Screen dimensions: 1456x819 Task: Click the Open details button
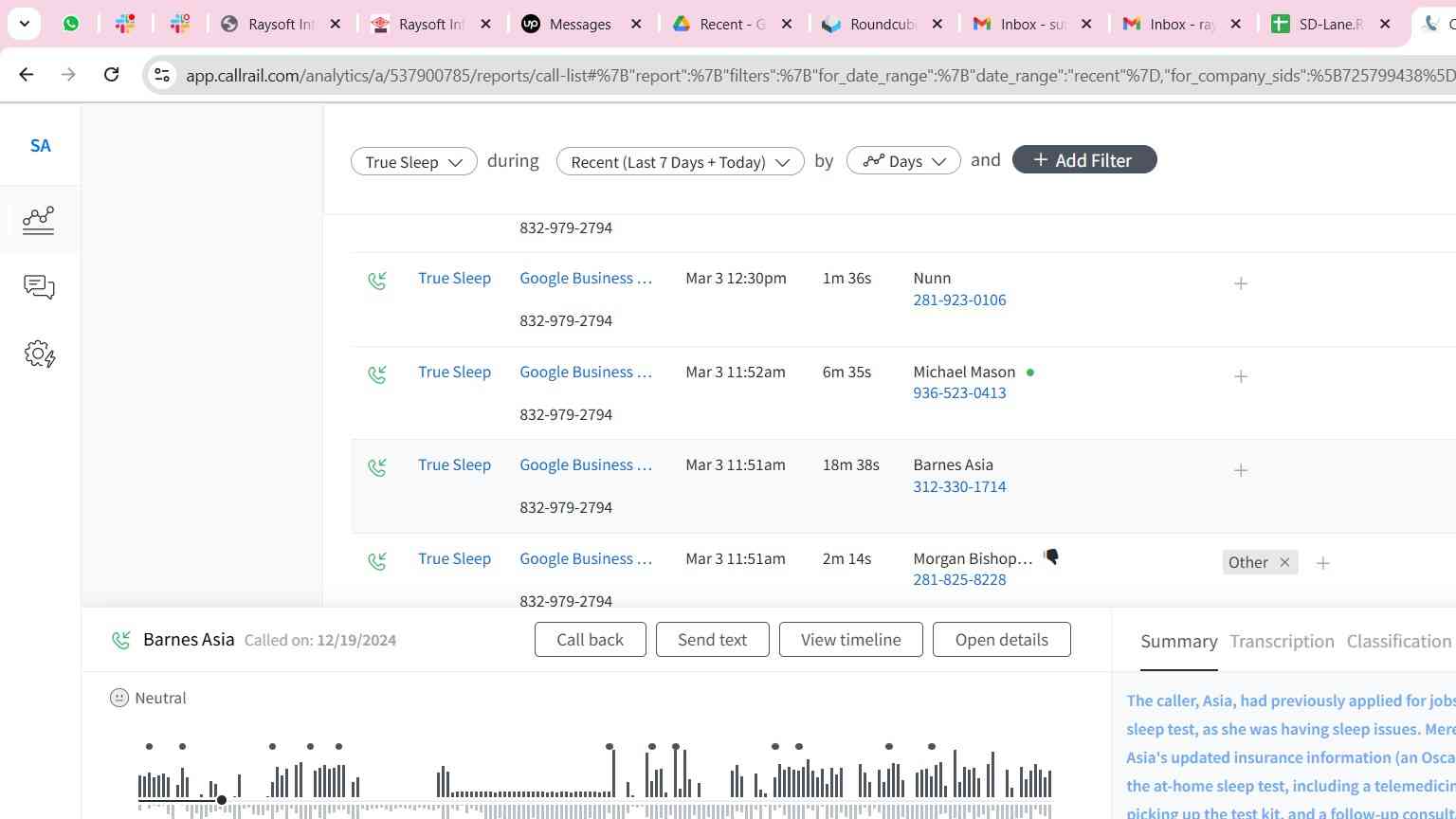click(1002, 640)
